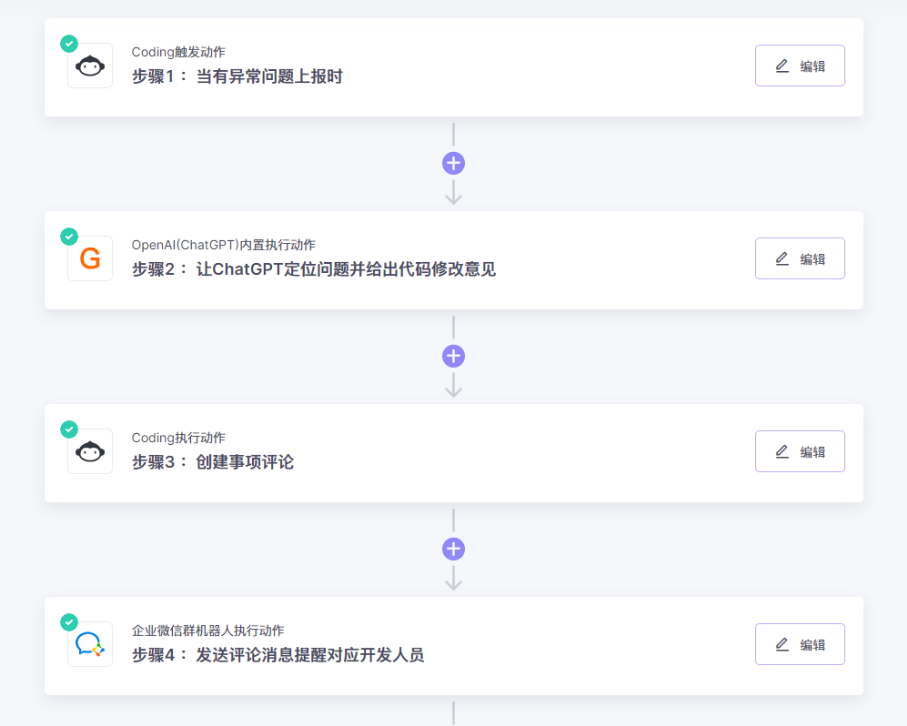Open step 2 "让ChatGPT定位问题" title
This screenshot has width=907, height=726.
click(314, 269)
